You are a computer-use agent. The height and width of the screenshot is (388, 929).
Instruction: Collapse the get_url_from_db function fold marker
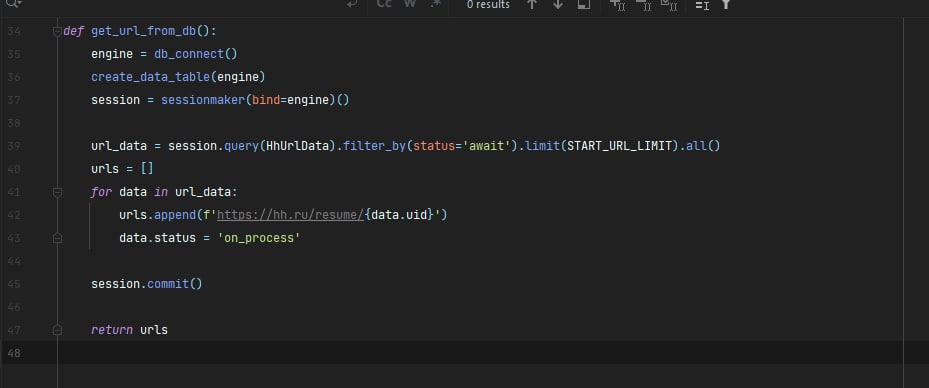pyautogui.click(x=57, y=31)
